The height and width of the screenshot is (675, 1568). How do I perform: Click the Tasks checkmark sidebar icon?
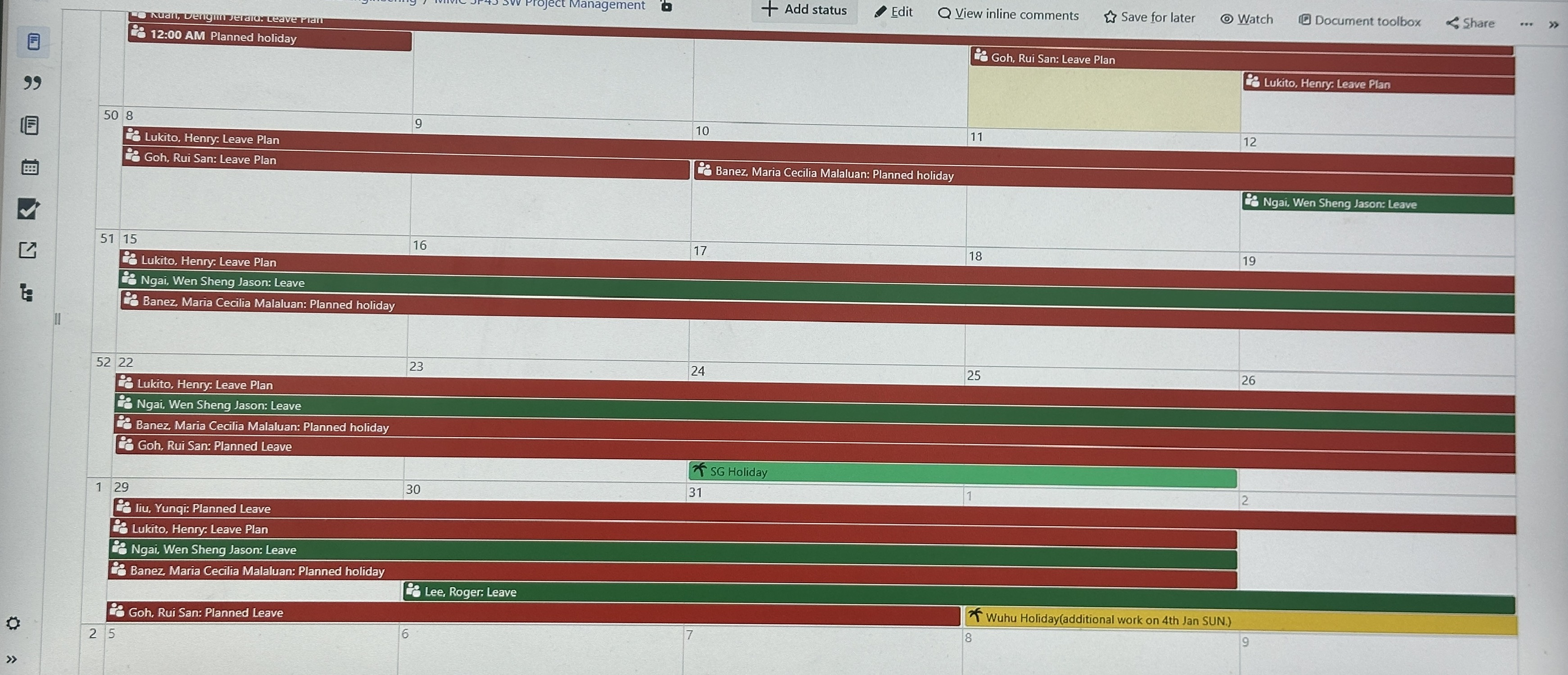pos(29,209)
